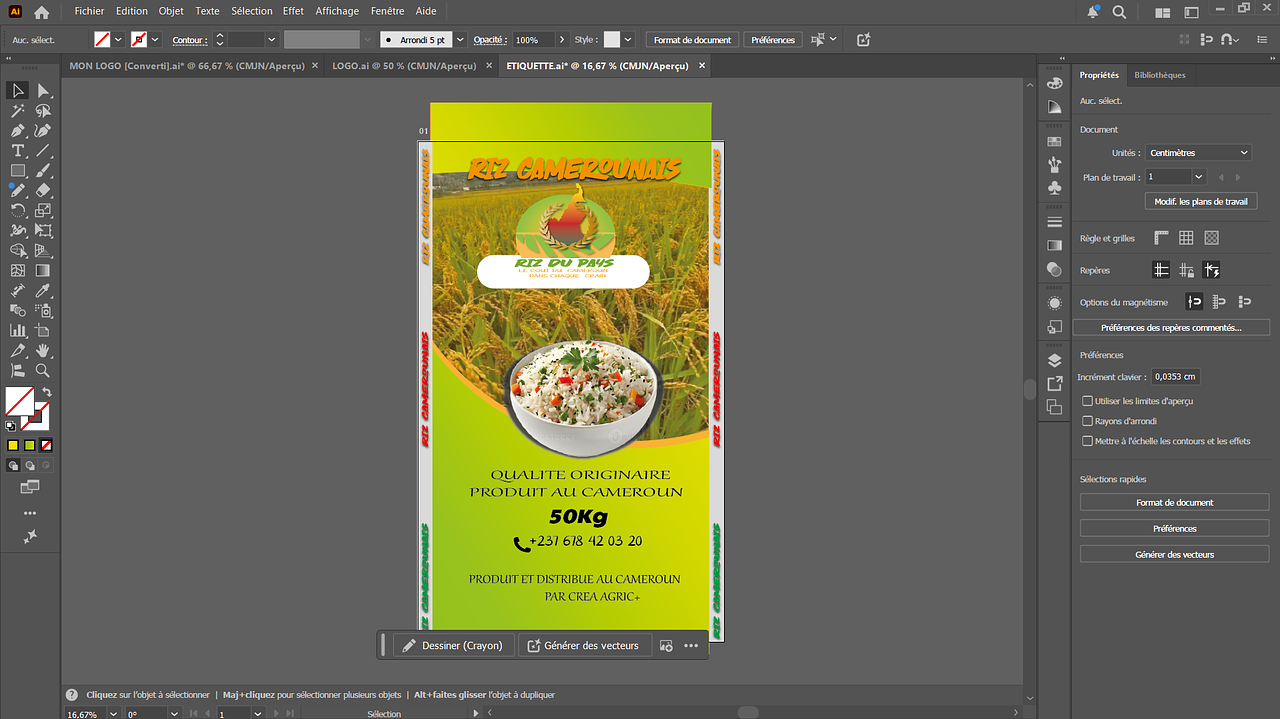
Task: Select the Hand tool
Action: (x=43, y=351)
